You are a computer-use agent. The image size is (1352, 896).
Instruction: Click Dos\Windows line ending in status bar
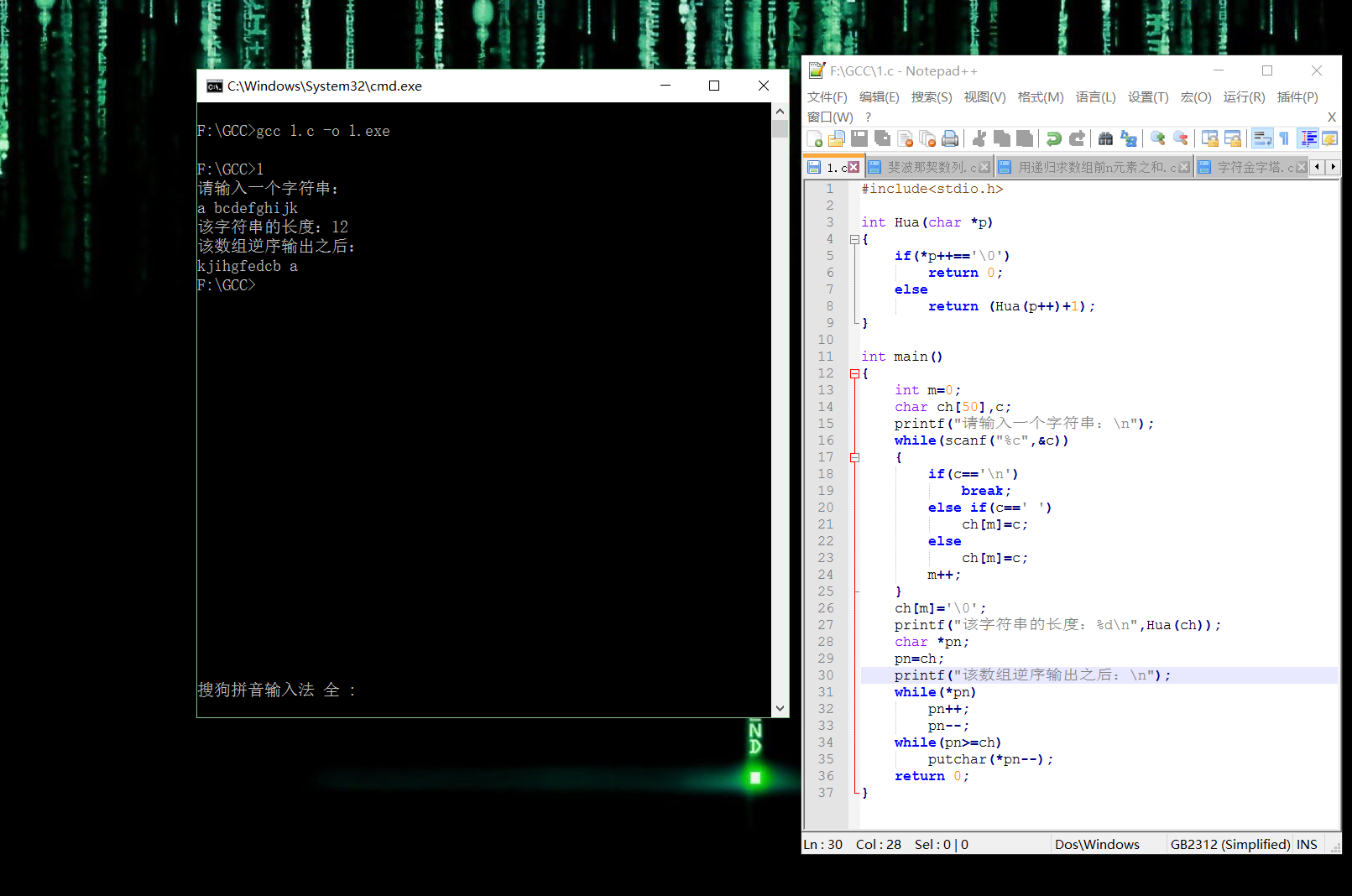click(1097, 844)
